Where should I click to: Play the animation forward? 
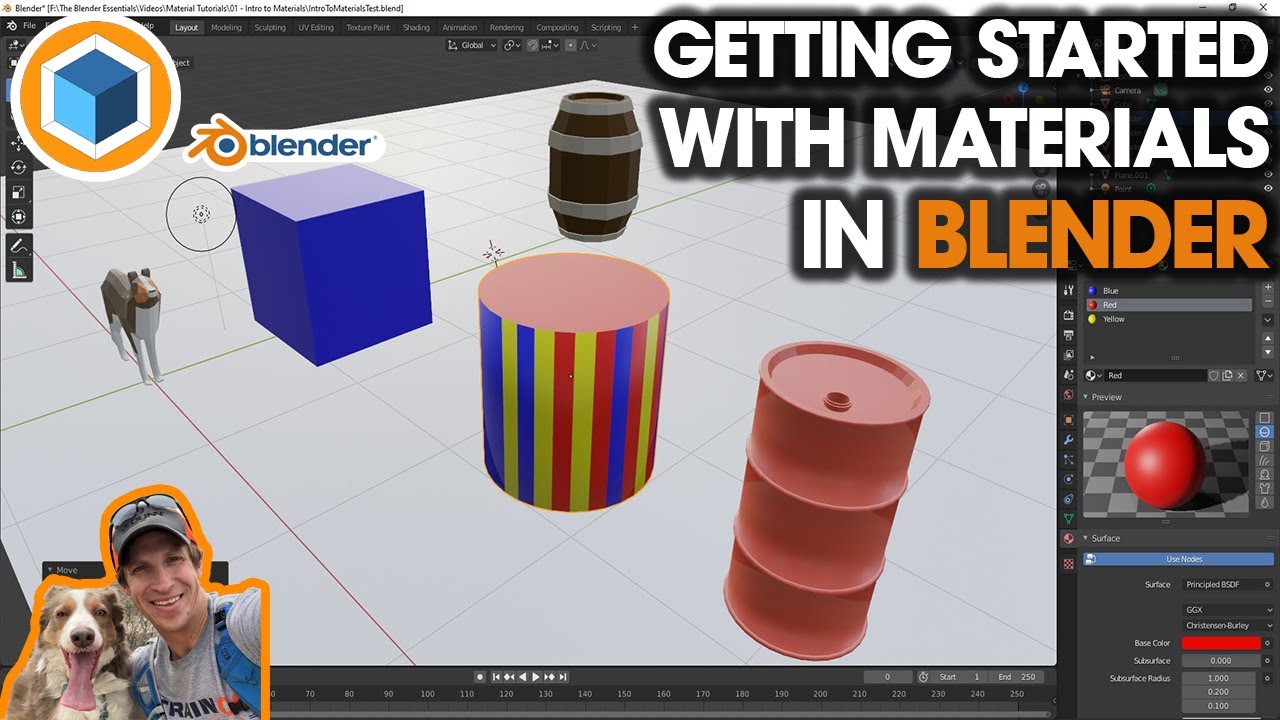536,677
